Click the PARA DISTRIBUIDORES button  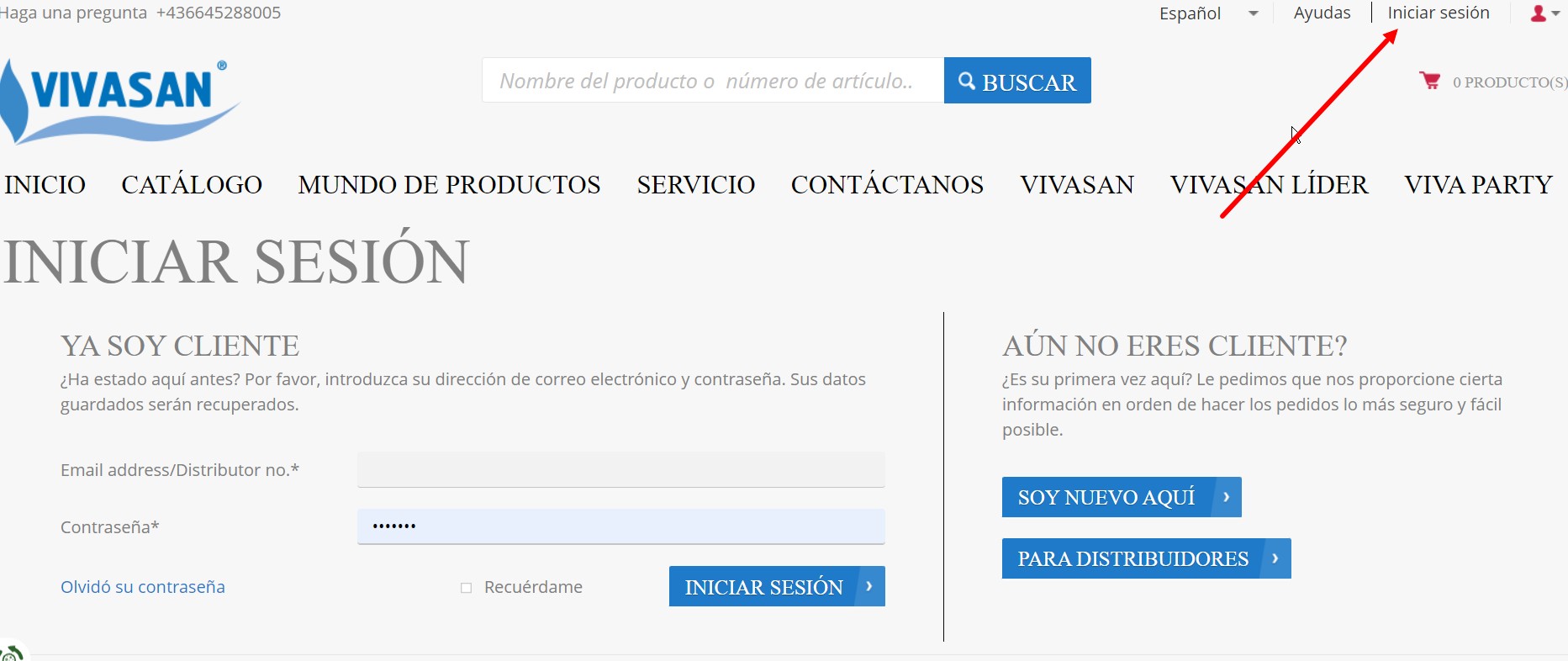coord(1146,558)
